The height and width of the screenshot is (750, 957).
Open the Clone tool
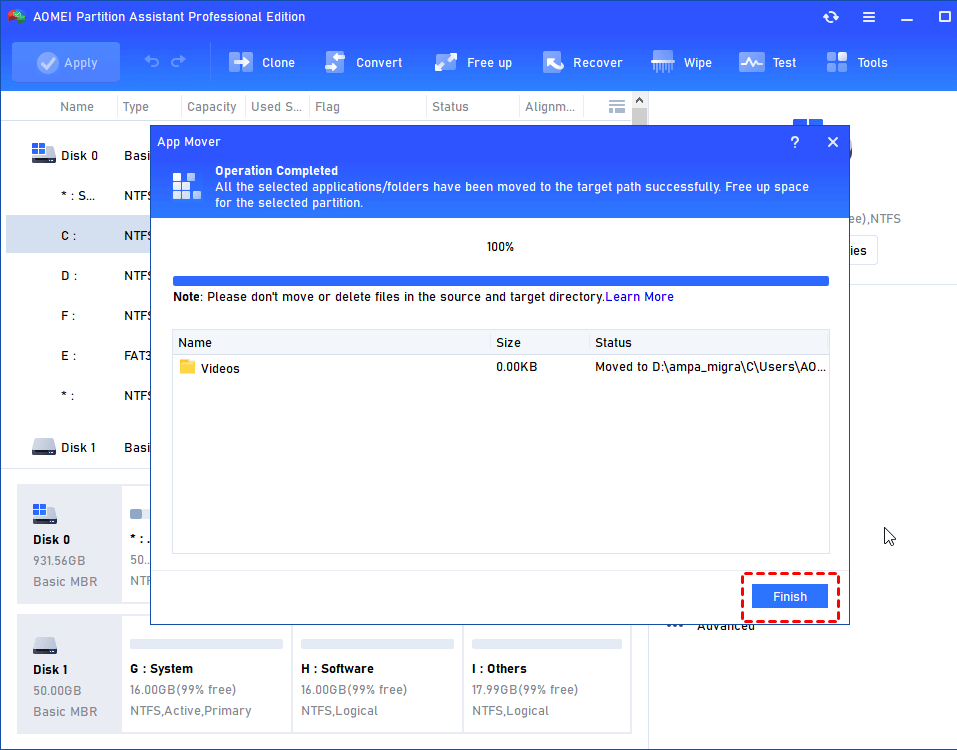262,62
